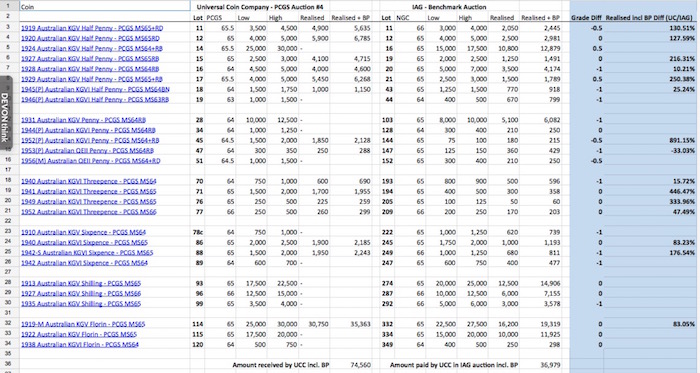Open 1940 Australian KGVI Sixpence link
Viewport: 700px width, 373px height.
coord(84,242)
